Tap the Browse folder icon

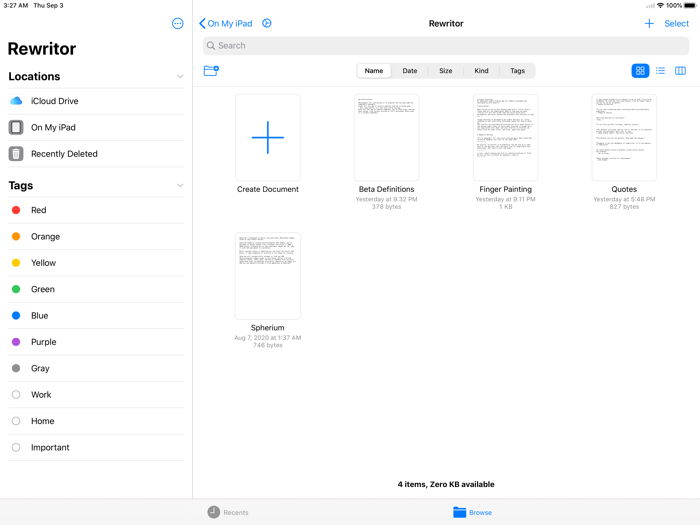point(459,512)
